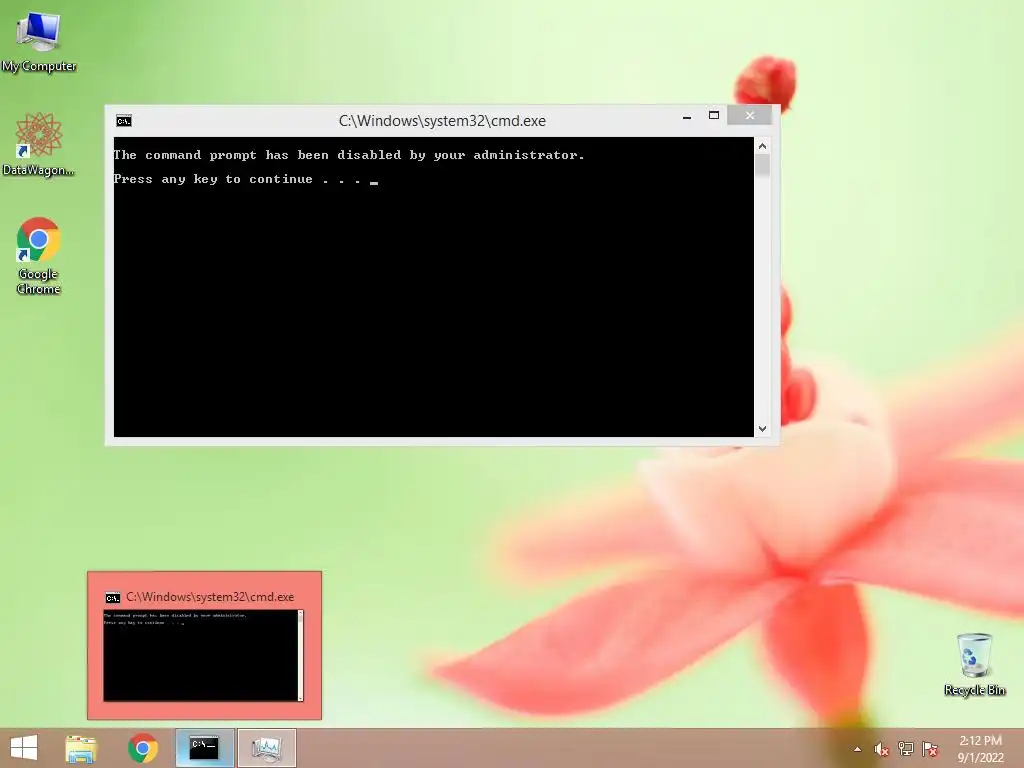Image resolution: width=1024 pixels, height=768 pixels.
Task: Click the scroll down arrow in cmd window
Action: point(762,428)
